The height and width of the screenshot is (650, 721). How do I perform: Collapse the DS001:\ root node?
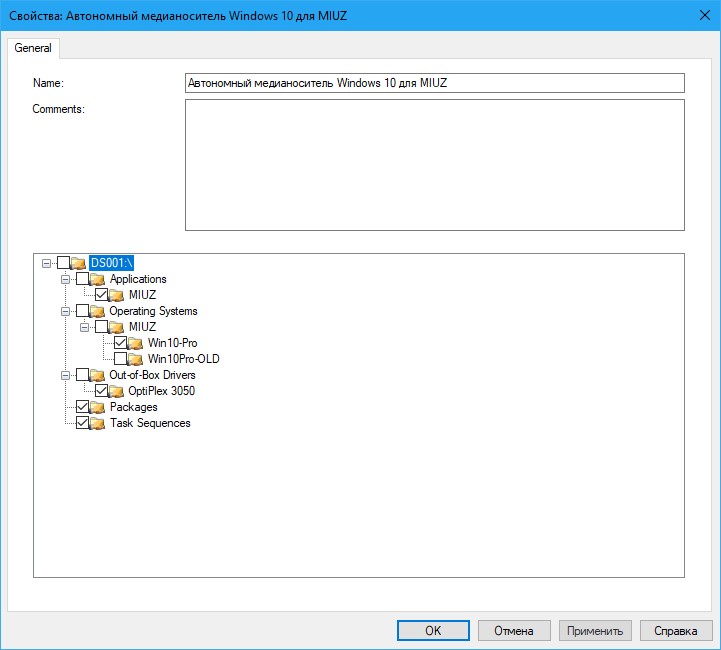47,263
